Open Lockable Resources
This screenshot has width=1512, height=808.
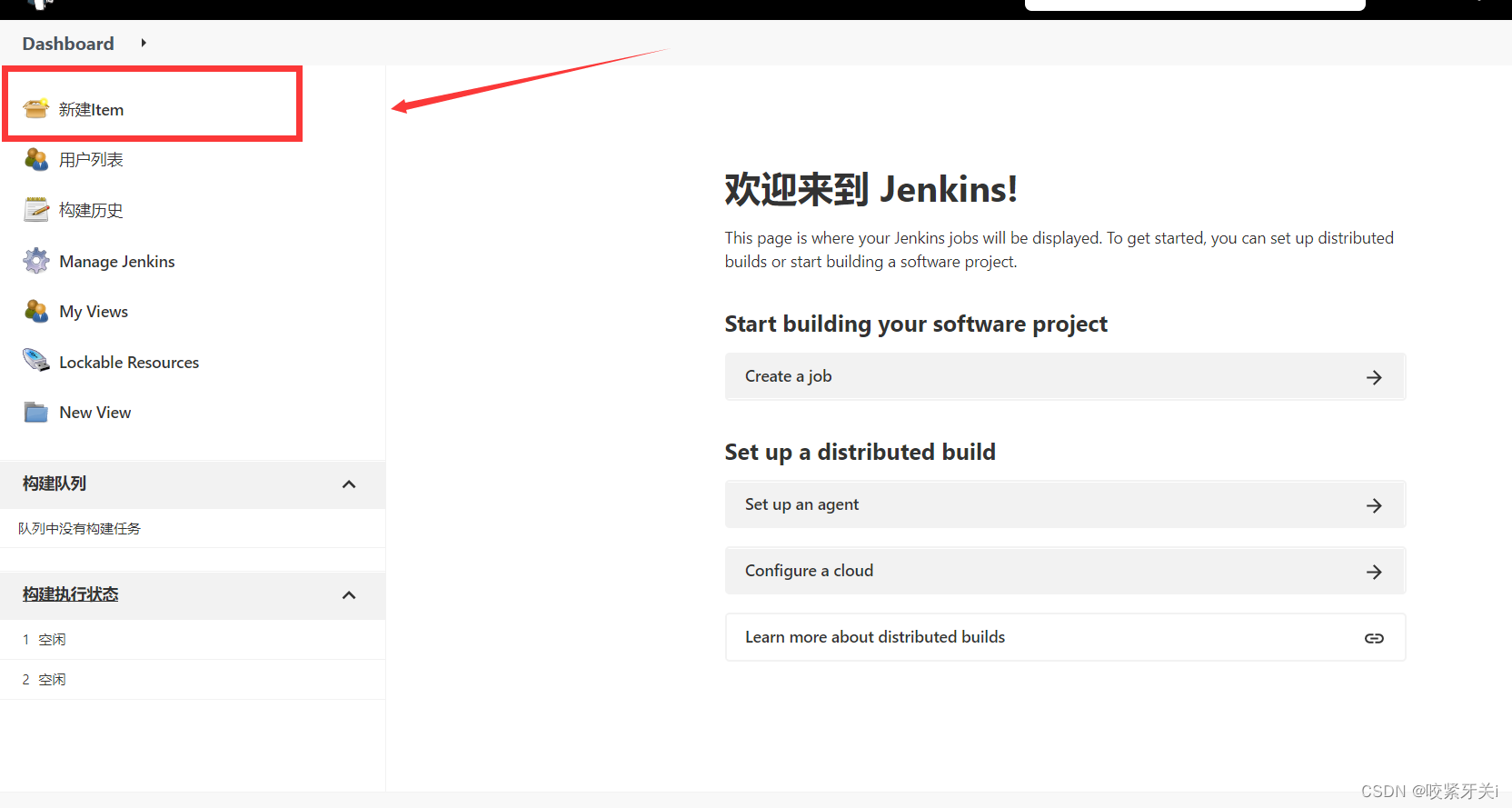coord(129,363)
